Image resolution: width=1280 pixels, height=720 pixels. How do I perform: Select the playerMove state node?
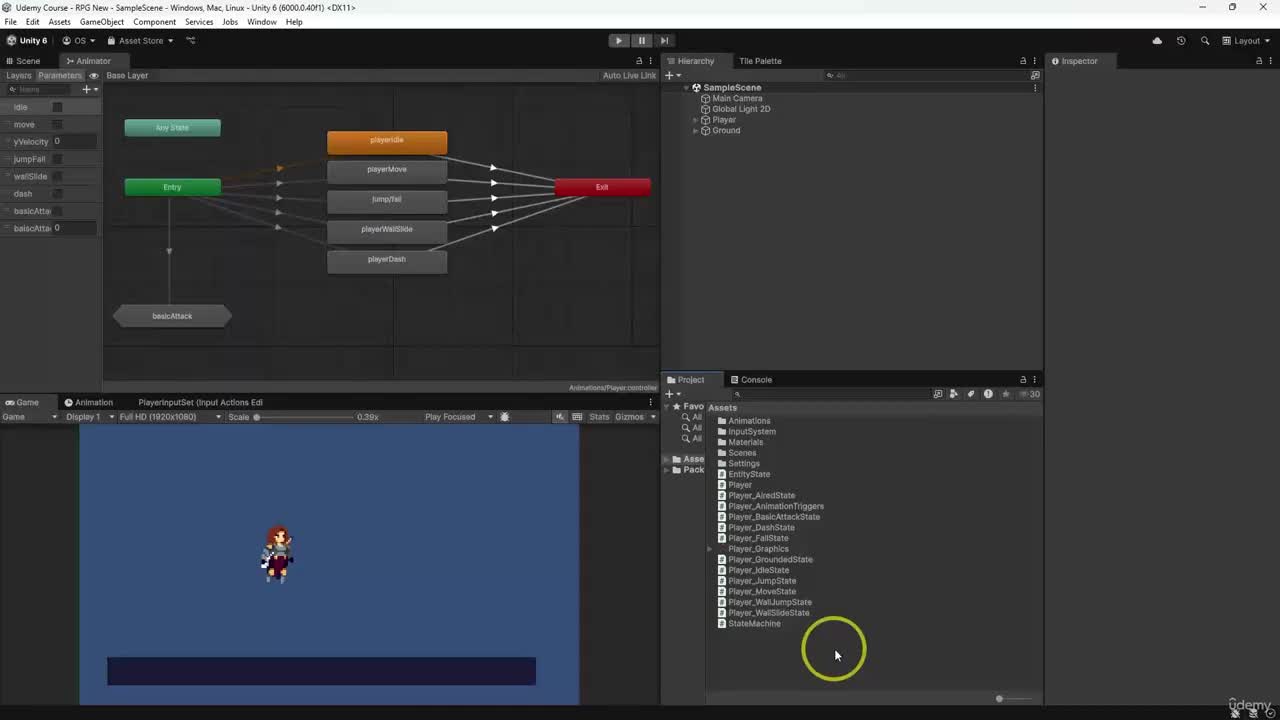[387, 170]
